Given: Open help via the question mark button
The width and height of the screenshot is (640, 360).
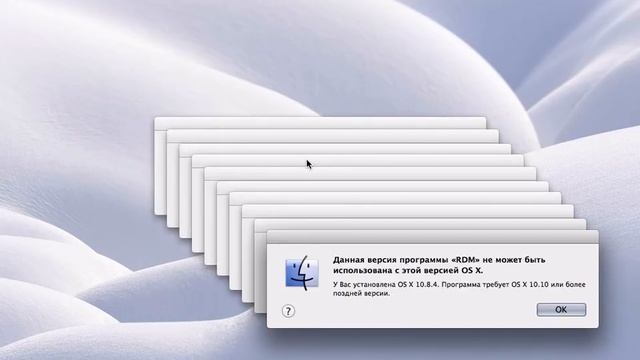Looking at the screenshot, I should tap(288, 311).
